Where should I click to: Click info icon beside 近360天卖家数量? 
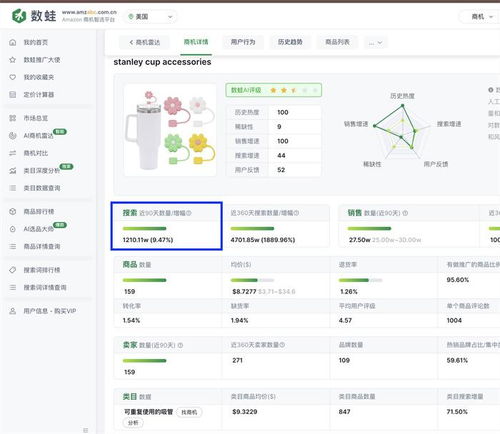point(282,345)
